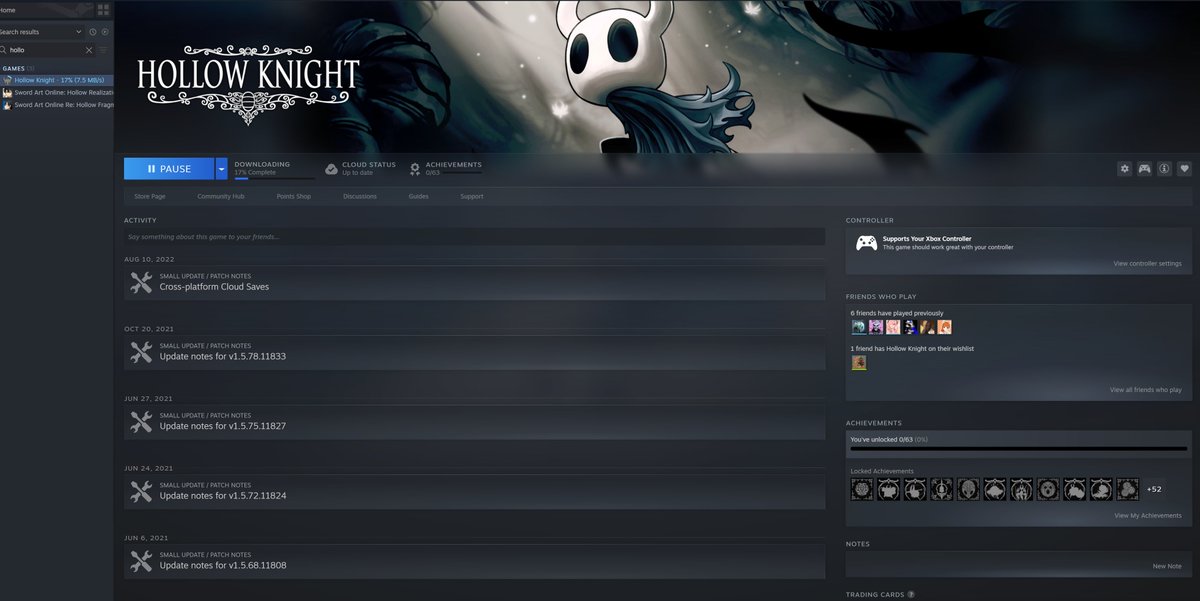Open the Store Page tab

tap(150, 197)
